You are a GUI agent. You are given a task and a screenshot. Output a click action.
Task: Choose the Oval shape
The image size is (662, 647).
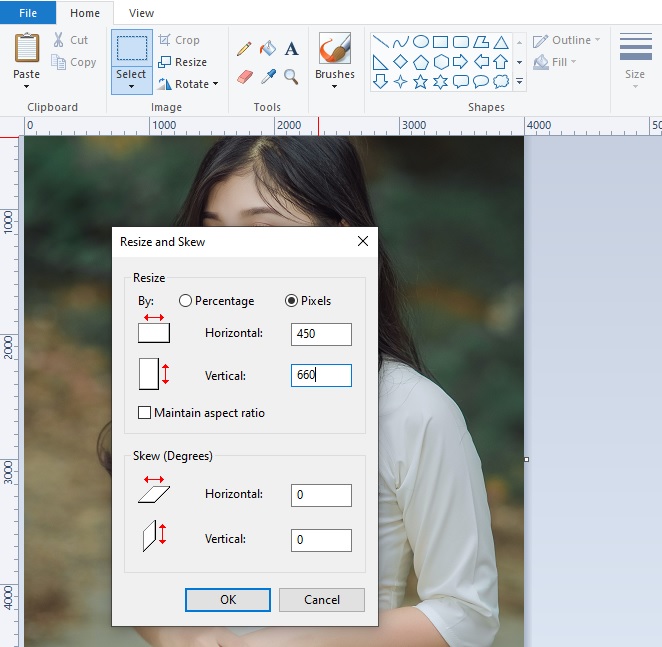pos(421,42)
